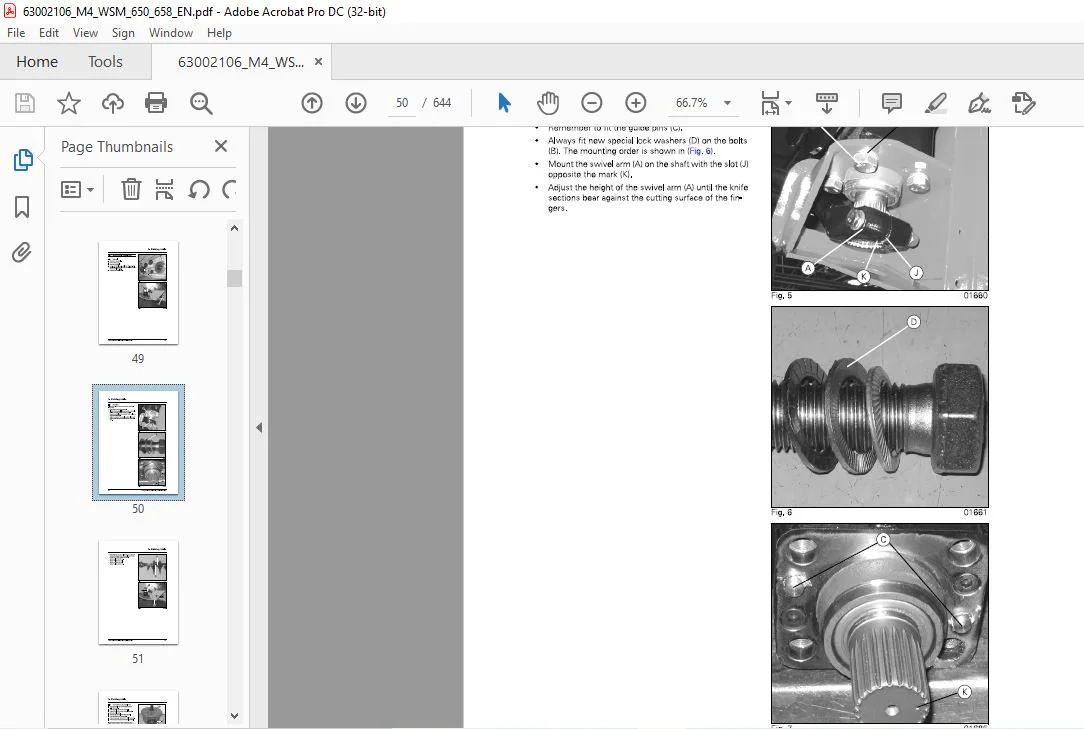Select the Highlight text pen
This screenshot has height=729, width=1084.
(935, 103)
